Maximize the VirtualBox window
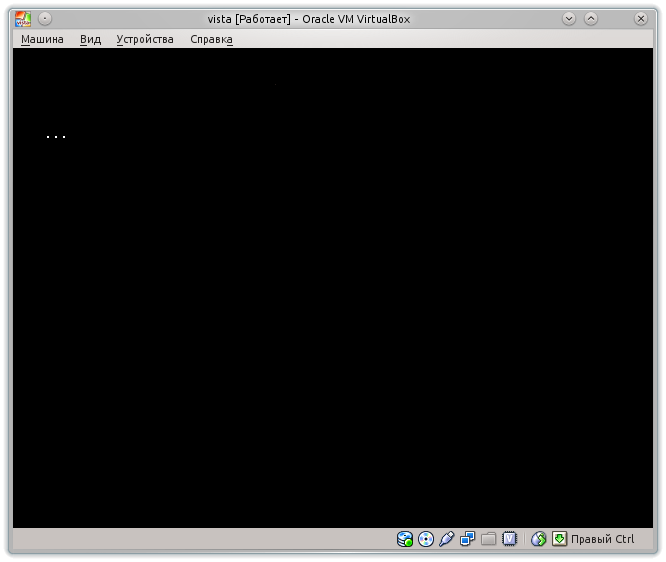Viewport: 666px width, 562px height. click(x=591, y=18)
